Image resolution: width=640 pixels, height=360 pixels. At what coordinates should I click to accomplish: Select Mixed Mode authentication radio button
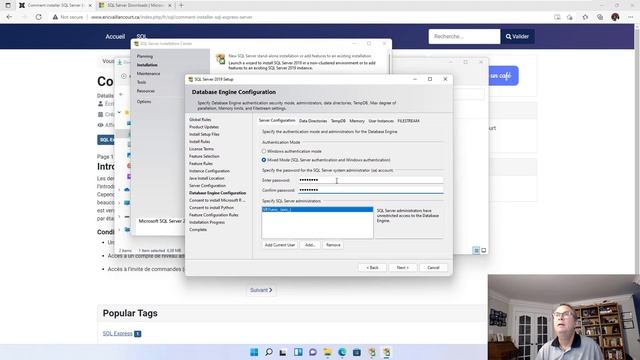click(264, 160)
